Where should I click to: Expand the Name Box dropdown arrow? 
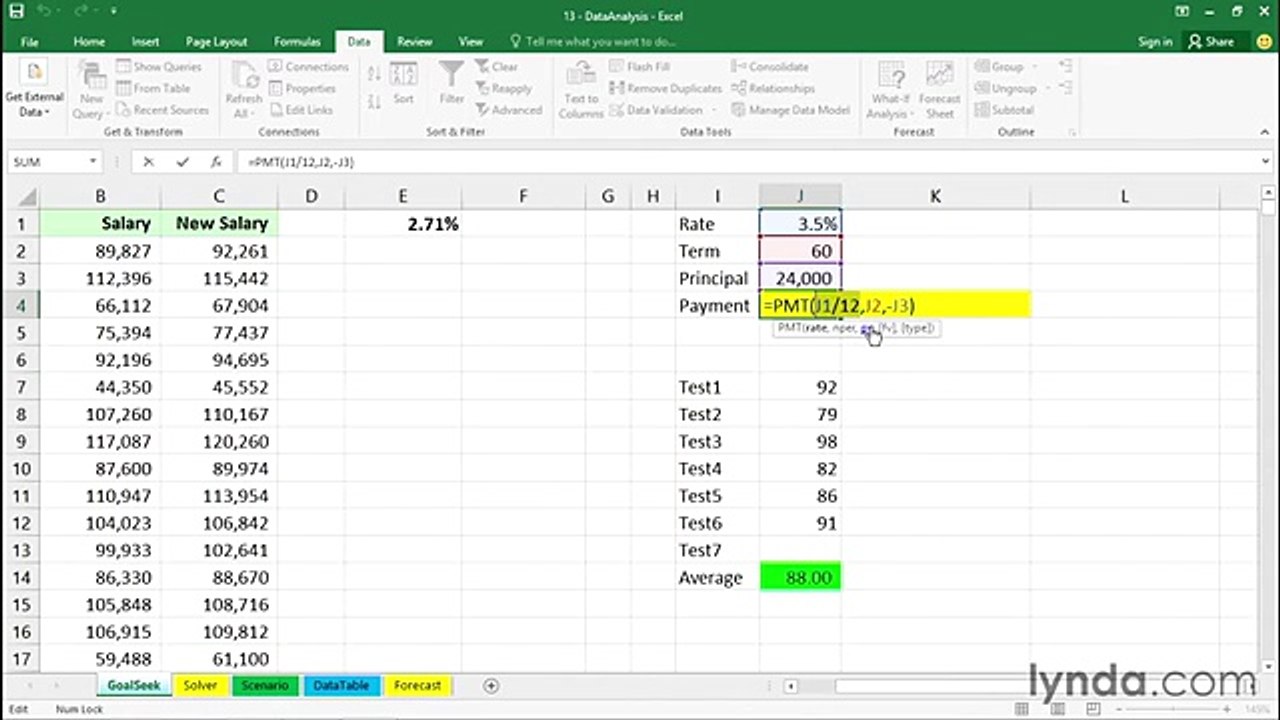(x=93, y=162)
